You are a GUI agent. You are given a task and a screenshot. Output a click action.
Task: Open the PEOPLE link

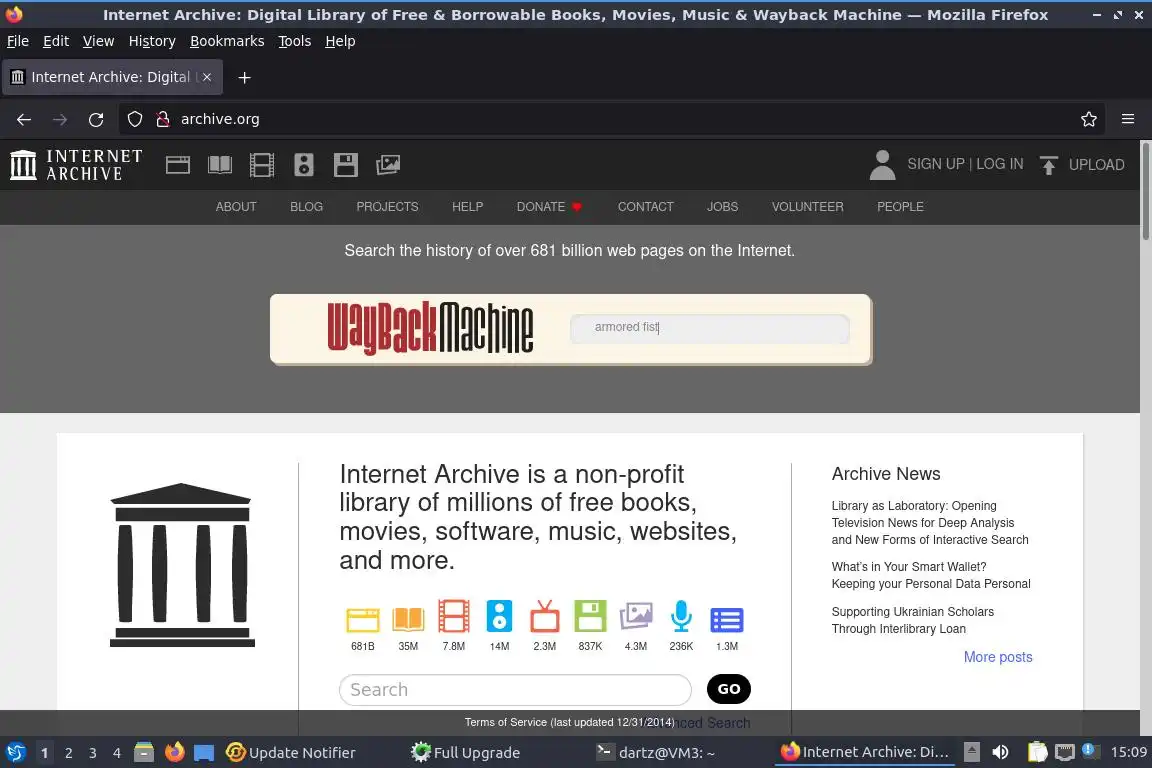900,207
